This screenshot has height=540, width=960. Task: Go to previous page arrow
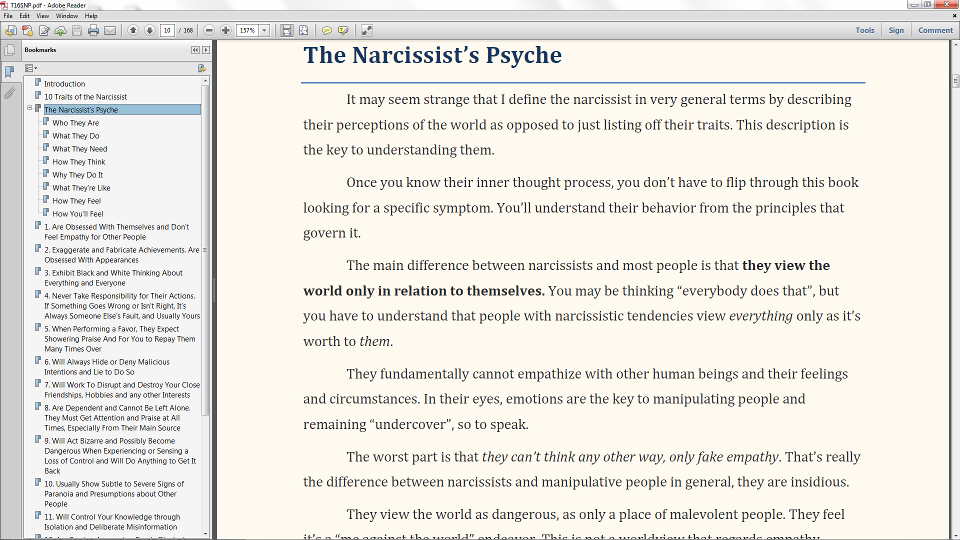point(133,31)
